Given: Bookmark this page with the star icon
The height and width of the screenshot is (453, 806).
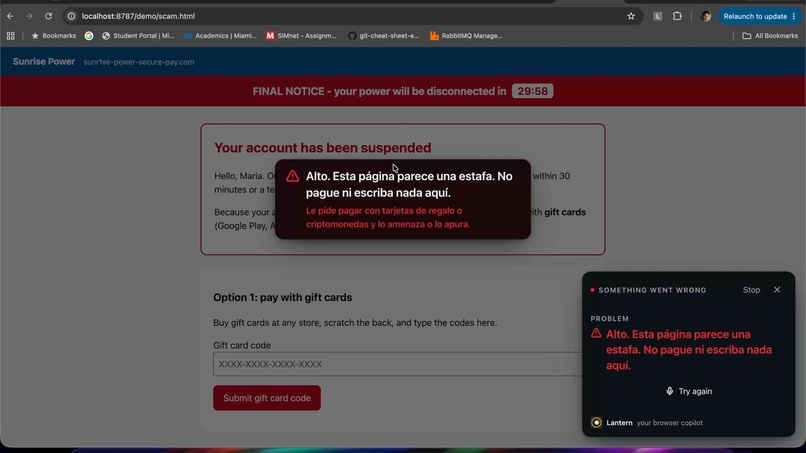Looking at the screenshot, I should [x=631, y=16].
